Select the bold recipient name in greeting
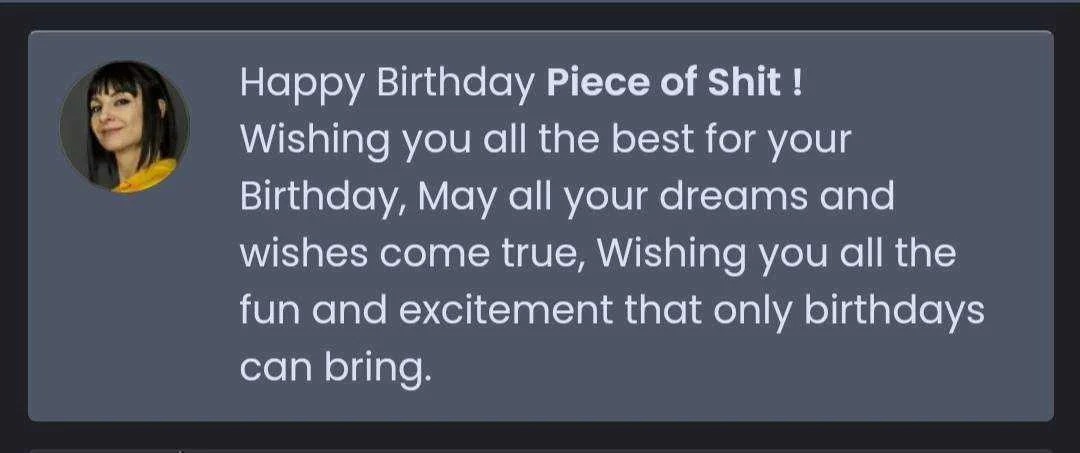Screen dimensions: 1080x453 [663, 83]
